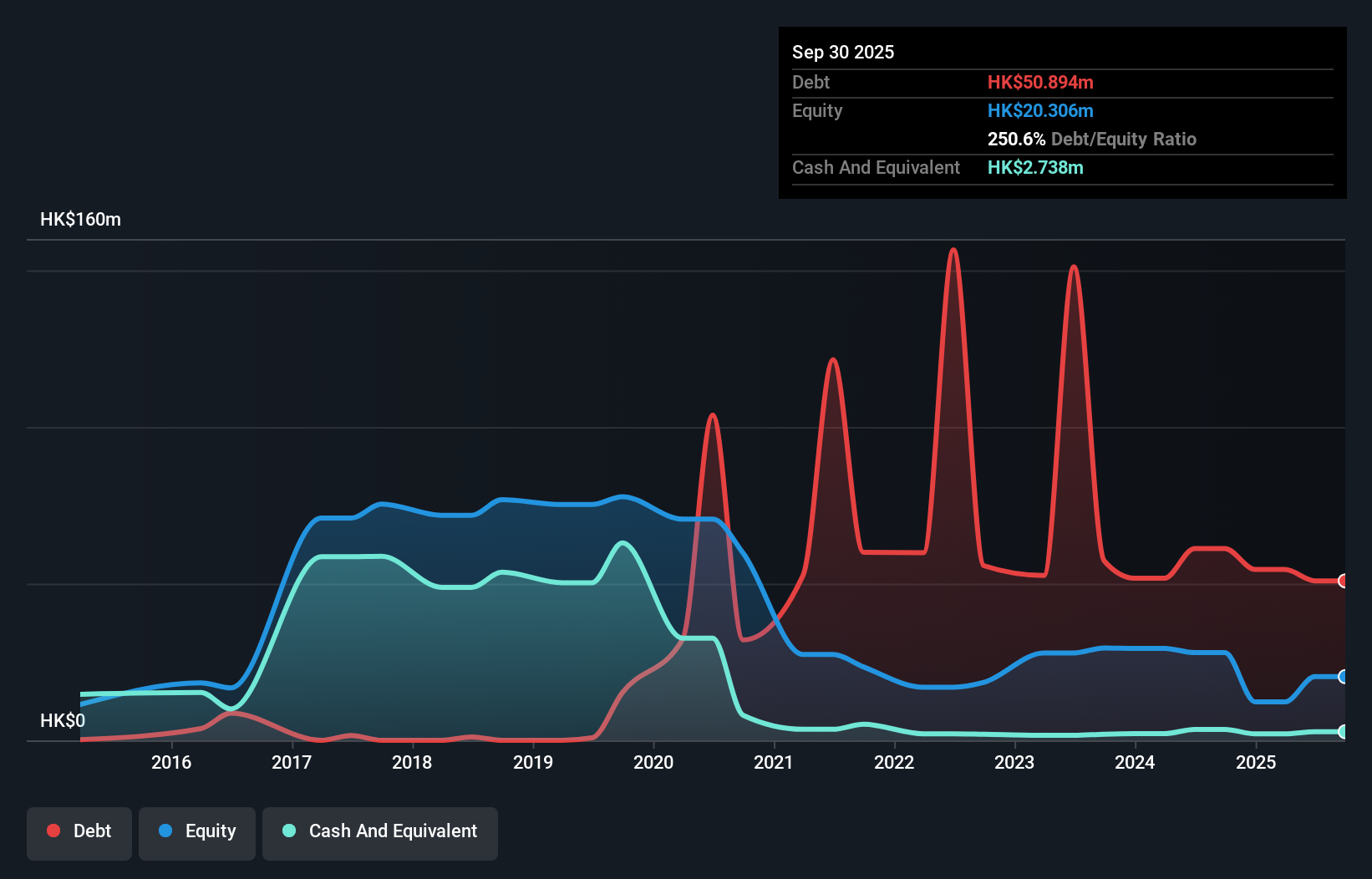Click the Sep 30 2025 tooltip date
1372x879 pixels.
tap(843, 52)
